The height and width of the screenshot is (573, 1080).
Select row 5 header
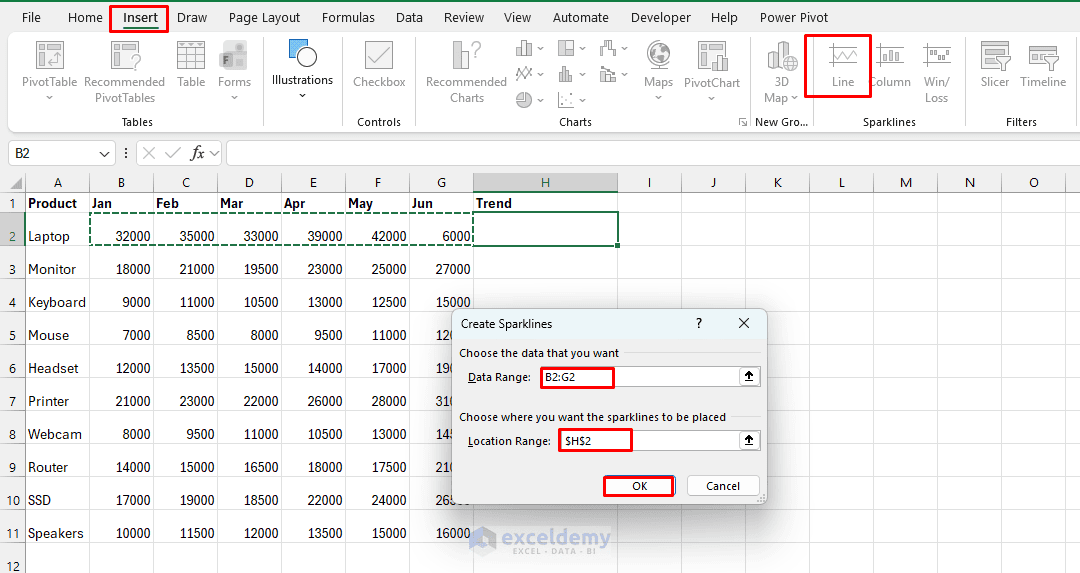(12, 335)
